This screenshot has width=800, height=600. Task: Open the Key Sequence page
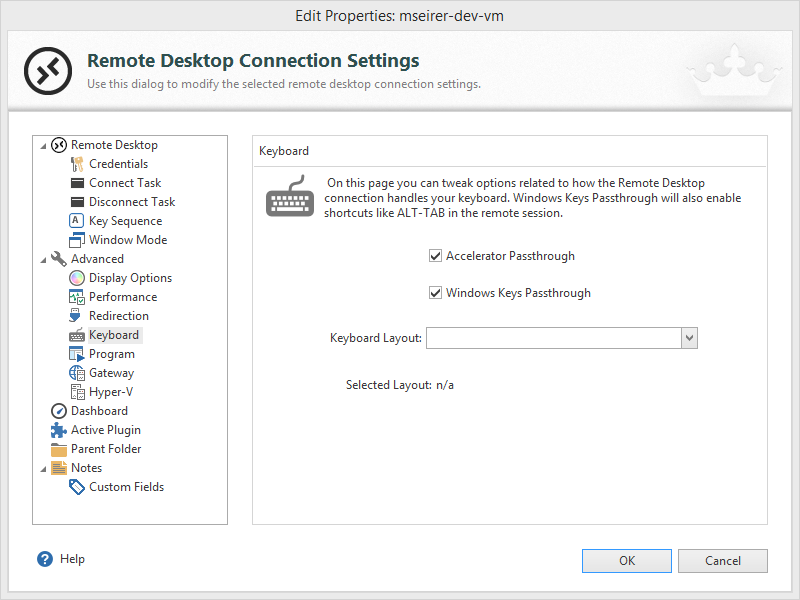click(x=126, y=221)
